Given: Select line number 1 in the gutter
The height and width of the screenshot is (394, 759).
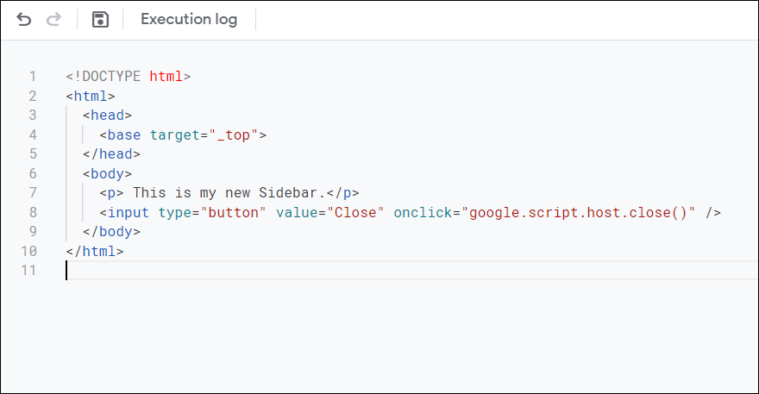Looking at the screenshot, I should [x=32, y=76].
